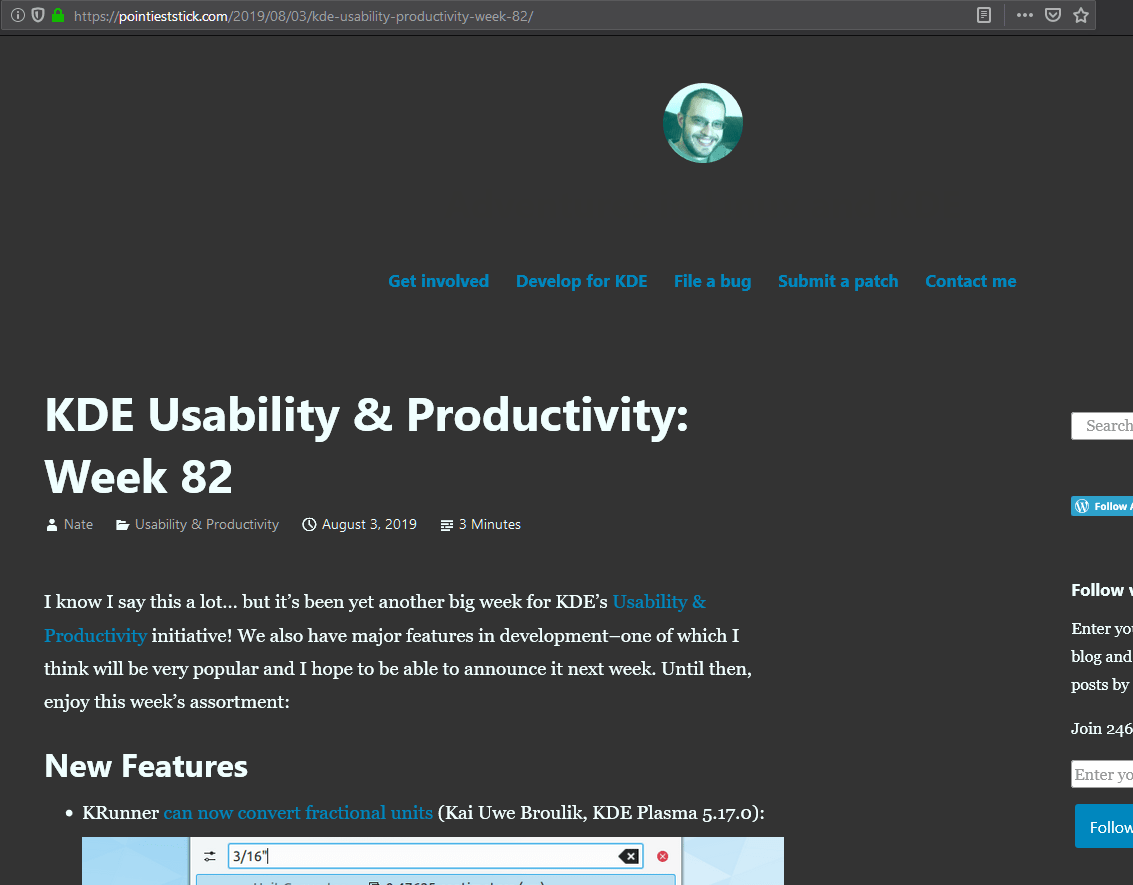Click the KRunner settings sliders icon
Screen dimensions: 1133x885
(210, 857)
